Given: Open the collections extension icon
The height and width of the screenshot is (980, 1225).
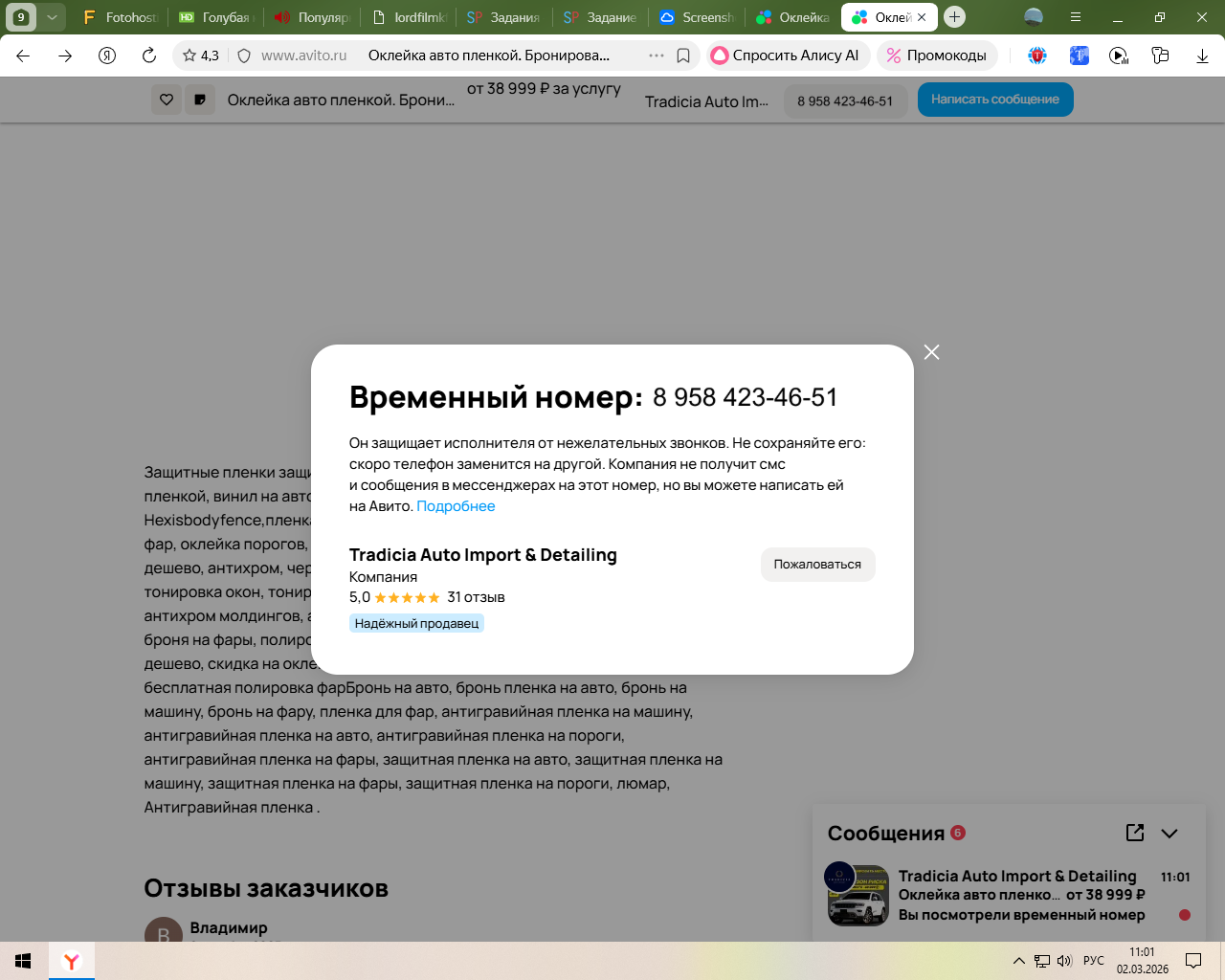Looking at the screenshot, I should coord(1160,56).
